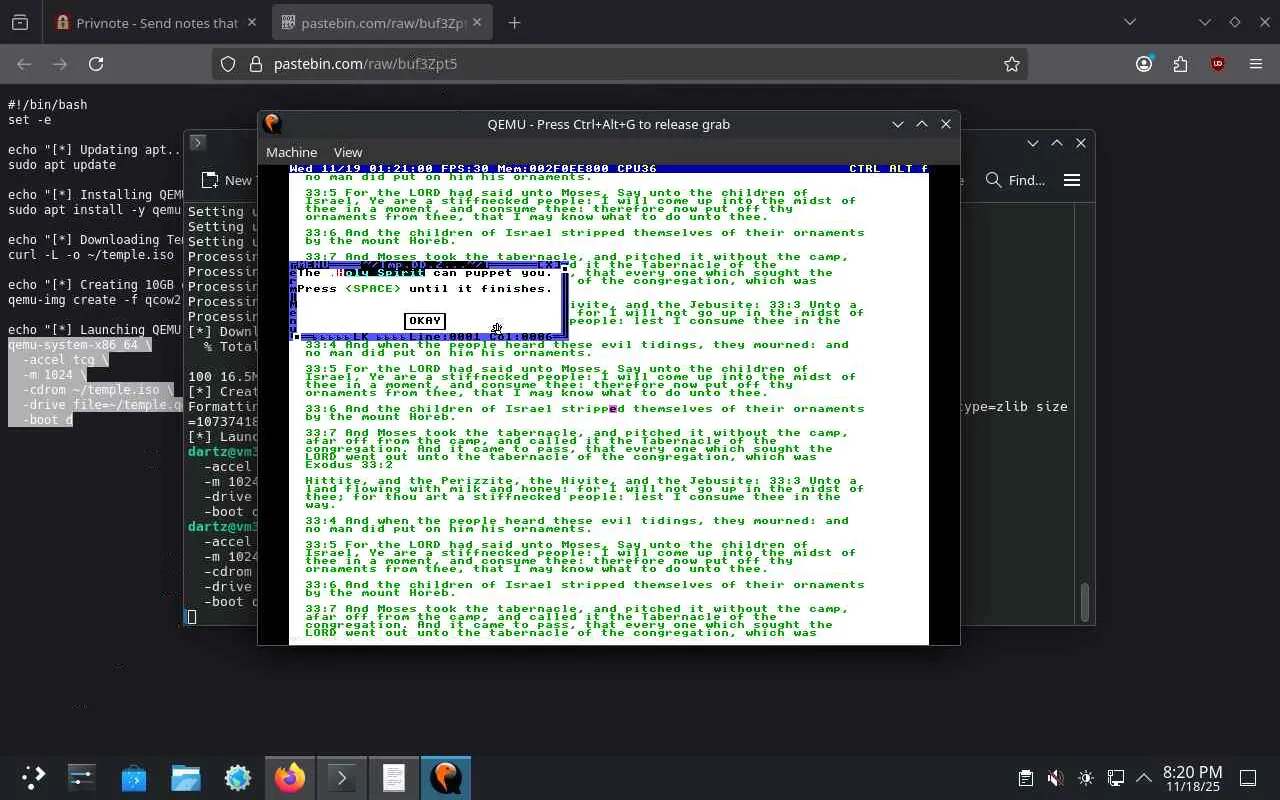Reload the pastebin page
Image resolution: width=1280 pixels, height=800 pixels.
click(96, 64)
